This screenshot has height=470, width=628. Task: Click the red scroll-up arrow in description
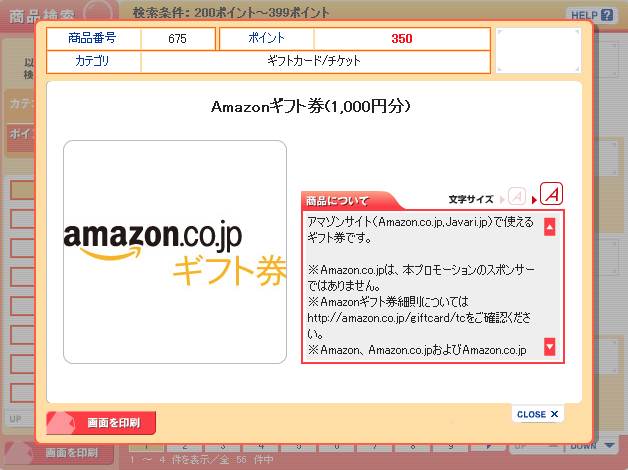550,227
